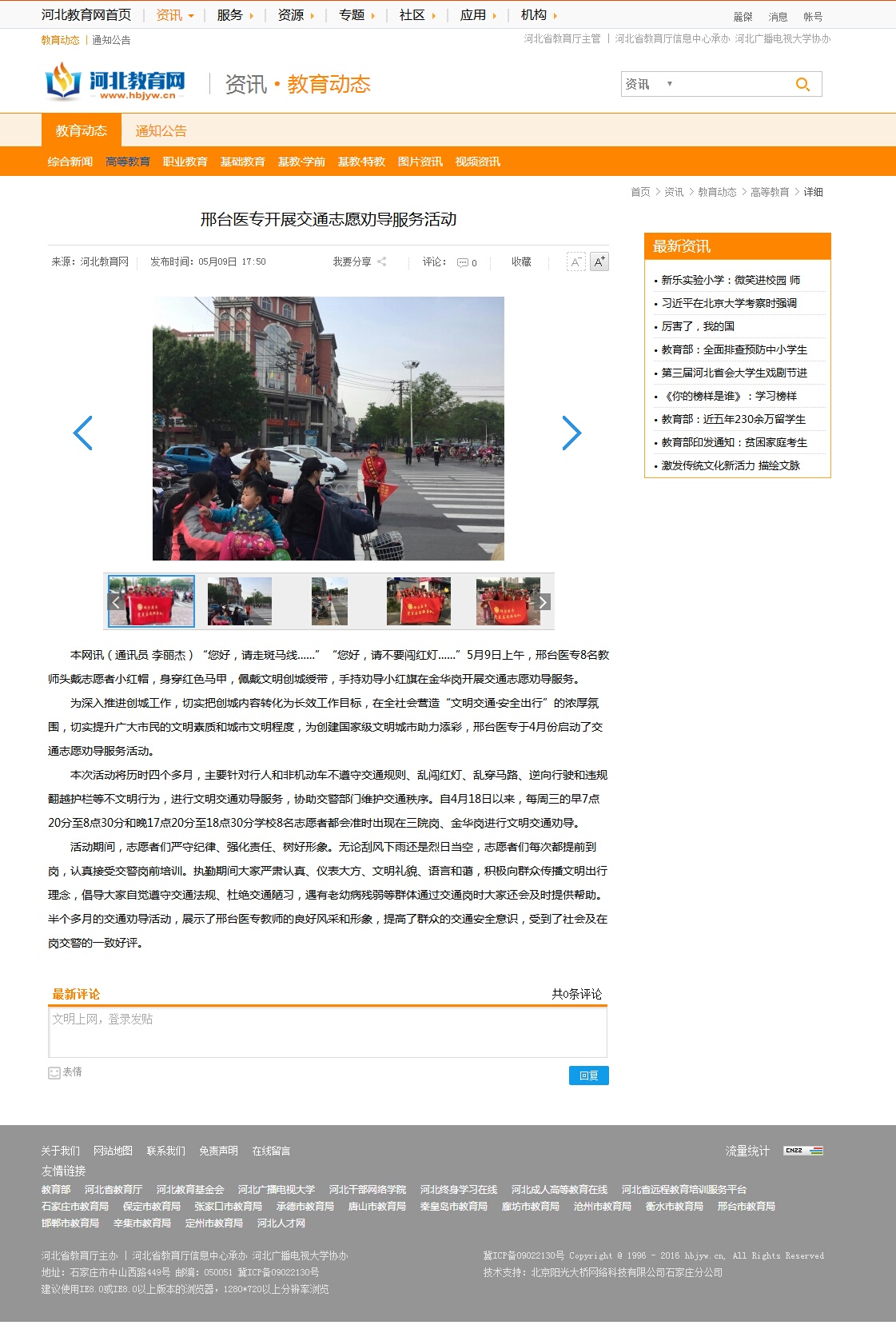The width and height of the screenshot is (896, 1337).
Task: Click the 收藏 favorite link
Action: 521,262
